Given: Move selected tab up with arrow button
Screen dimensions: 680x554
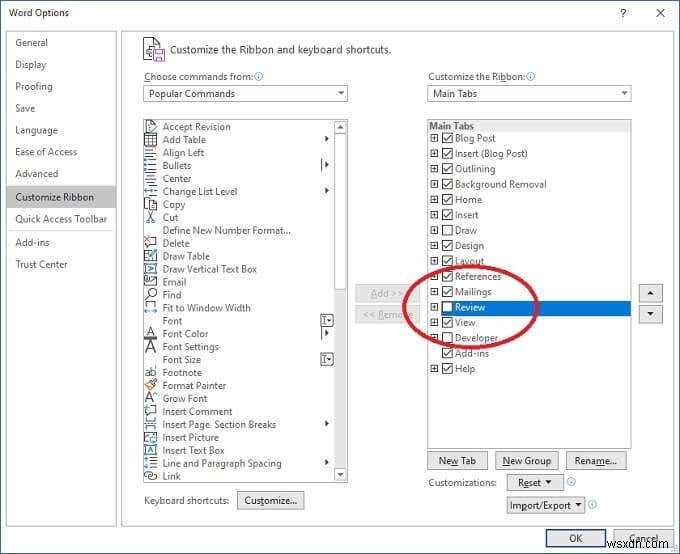Looking at the screenshot, I should tap(651, 293).
